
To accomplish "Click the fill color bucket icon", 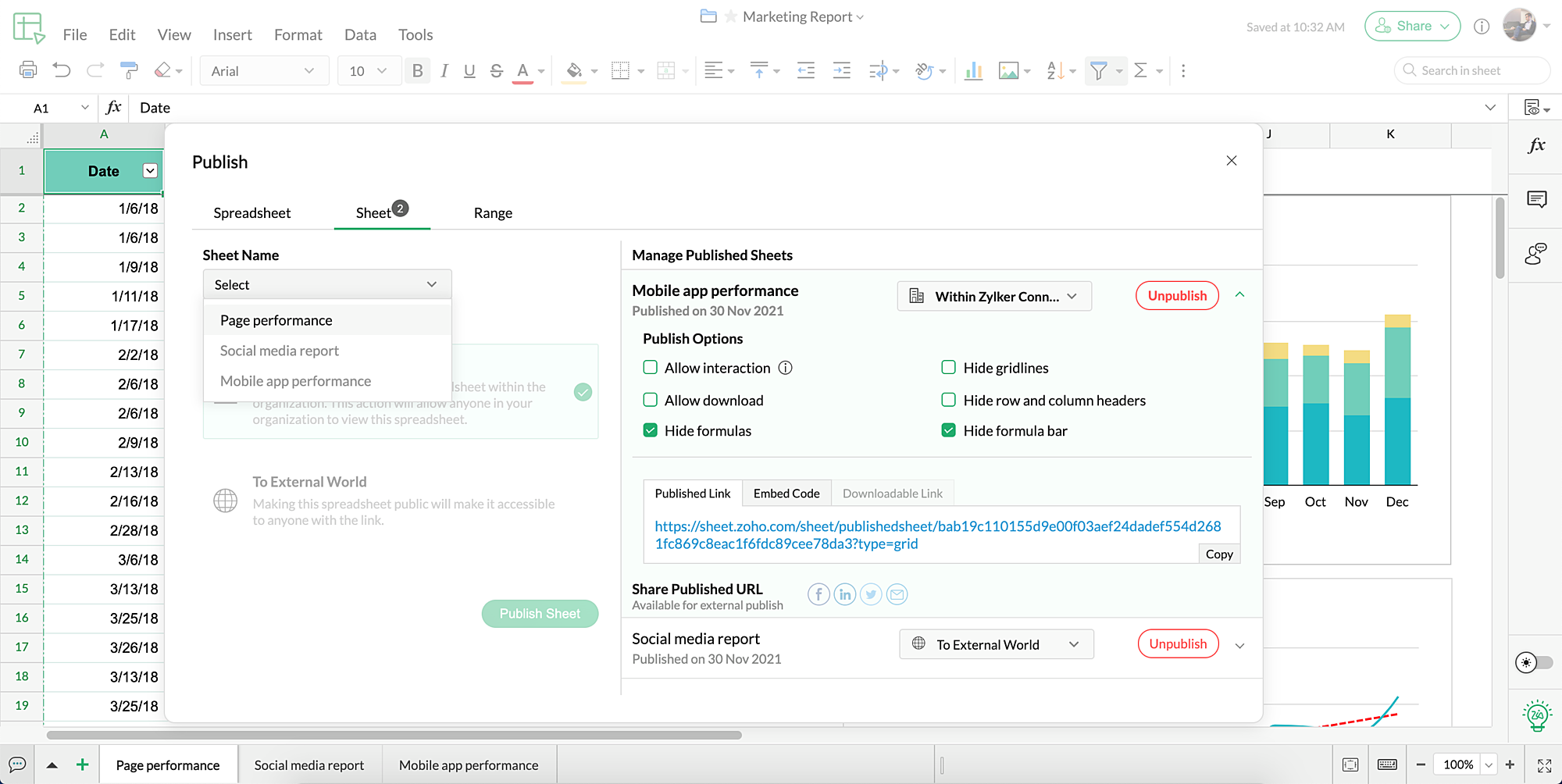I will click(x=574, y=71).
